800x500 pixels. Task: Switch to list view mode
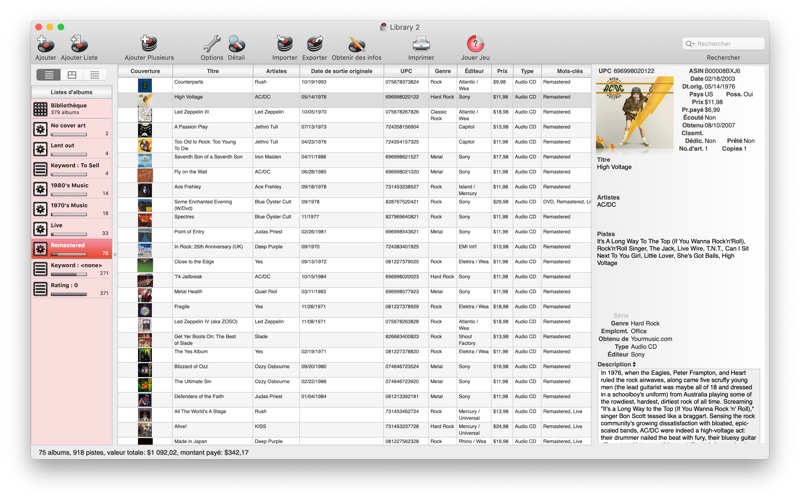(x=49, y=75)
